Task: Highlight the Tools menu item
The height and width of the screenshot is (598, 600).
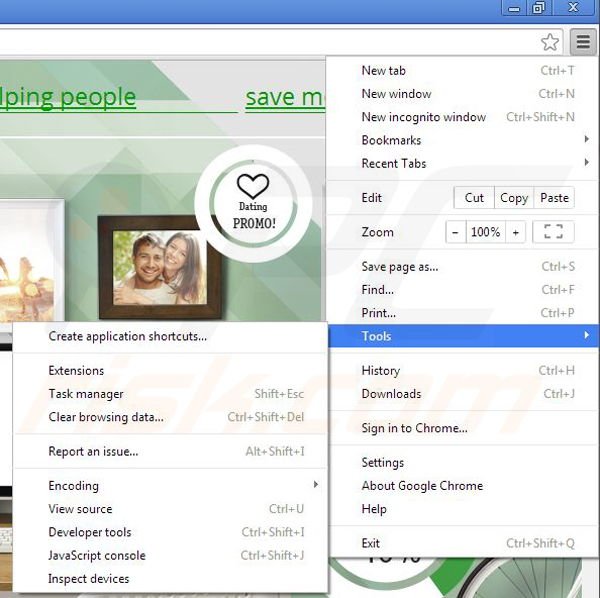Action: click(x=464, y=336)
